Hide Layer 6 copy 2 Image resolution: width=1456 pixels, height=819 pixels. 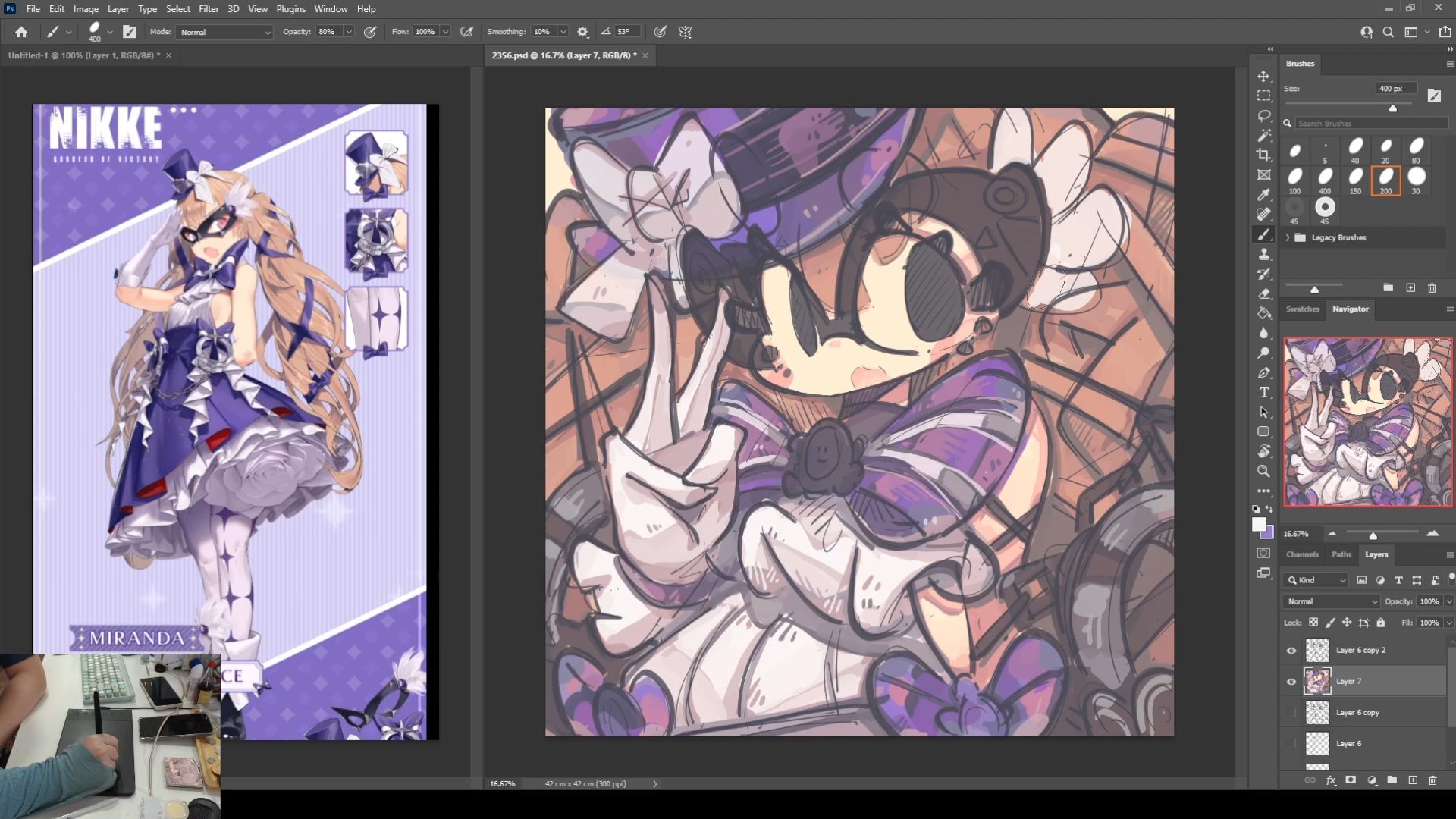pyautogui.click(x=1291, y=651)
